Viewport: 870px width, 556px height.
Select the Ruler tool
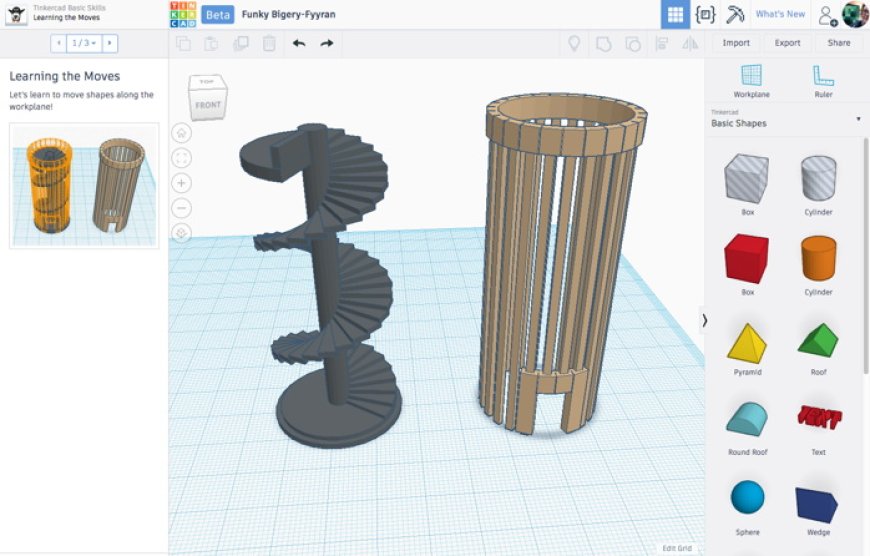(823, 80)
